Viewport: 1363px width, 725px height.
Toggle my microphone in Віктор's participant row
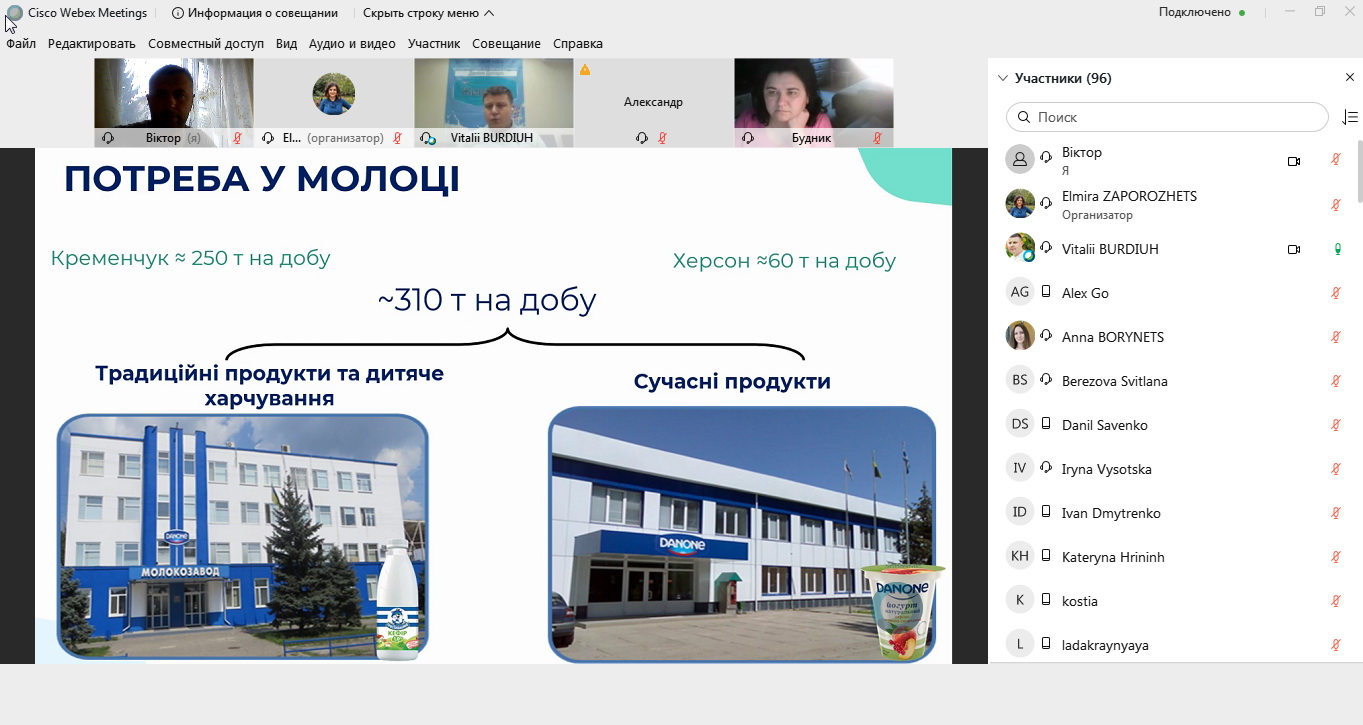1336,161
